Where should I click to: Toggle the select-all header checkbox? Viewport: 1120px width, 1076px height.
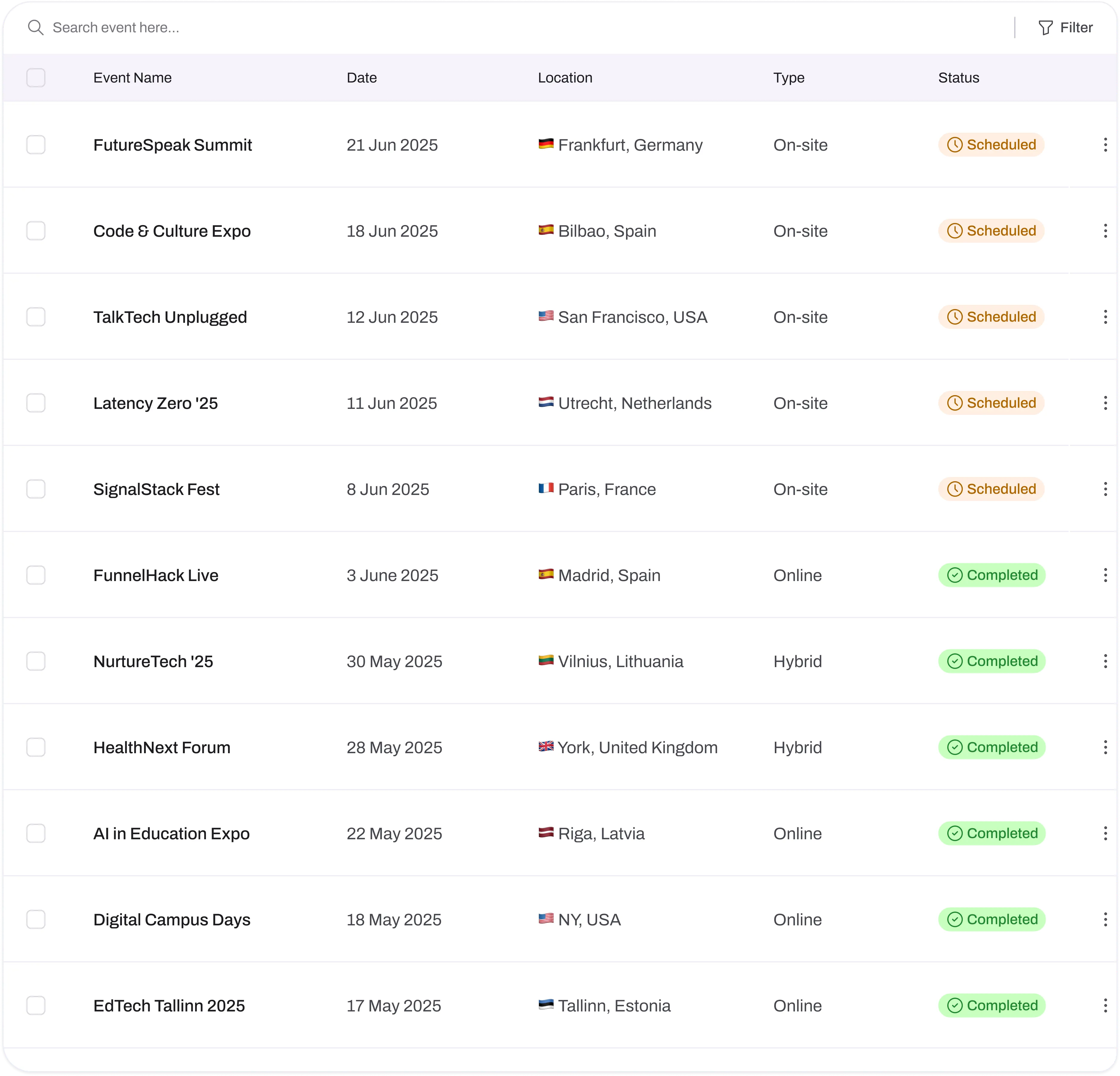click(x=36, y=78)
